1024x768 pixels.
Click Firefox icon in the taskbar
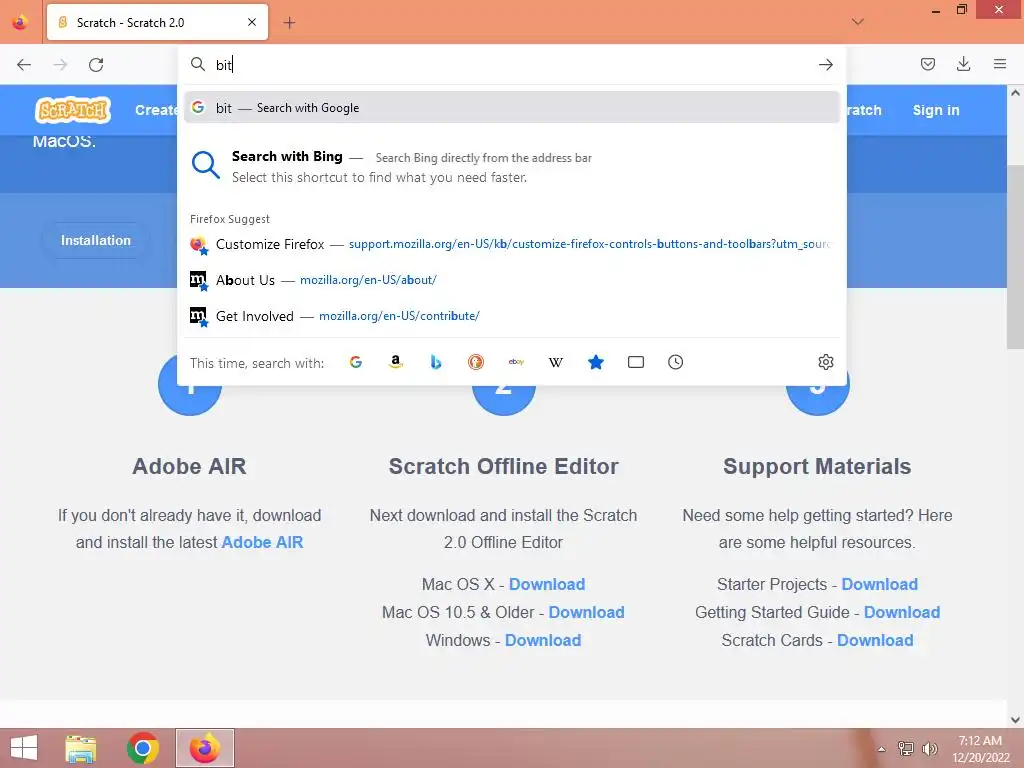point(204,748)
